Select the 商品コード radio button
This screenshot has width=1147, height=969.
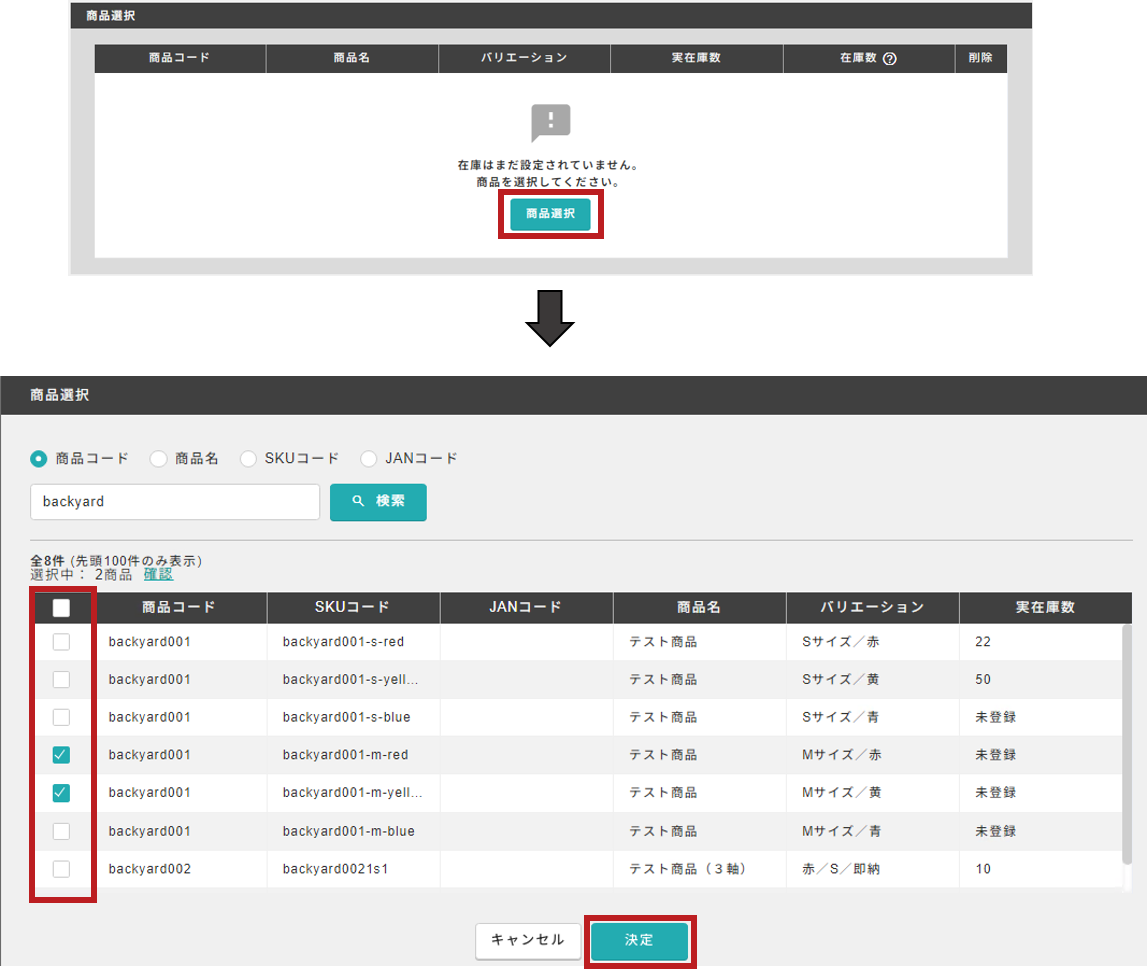38,459
